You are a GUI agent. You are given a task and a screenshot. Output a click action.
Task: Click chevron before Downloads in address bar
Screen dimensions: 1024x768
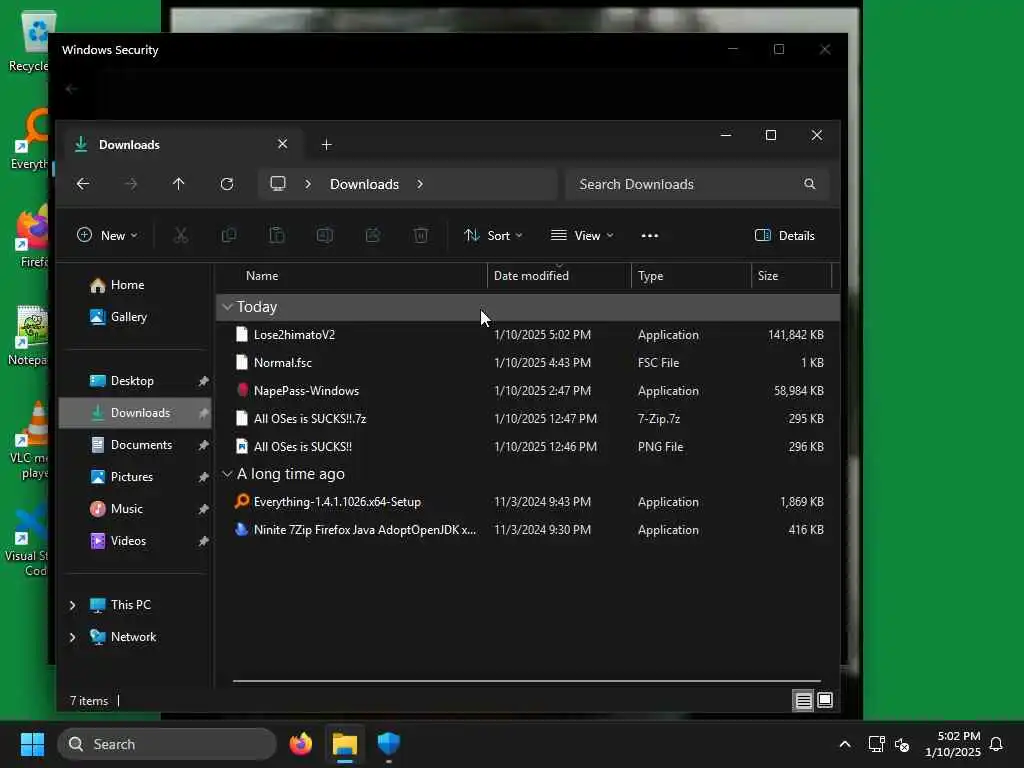click(x=308, y=184)
